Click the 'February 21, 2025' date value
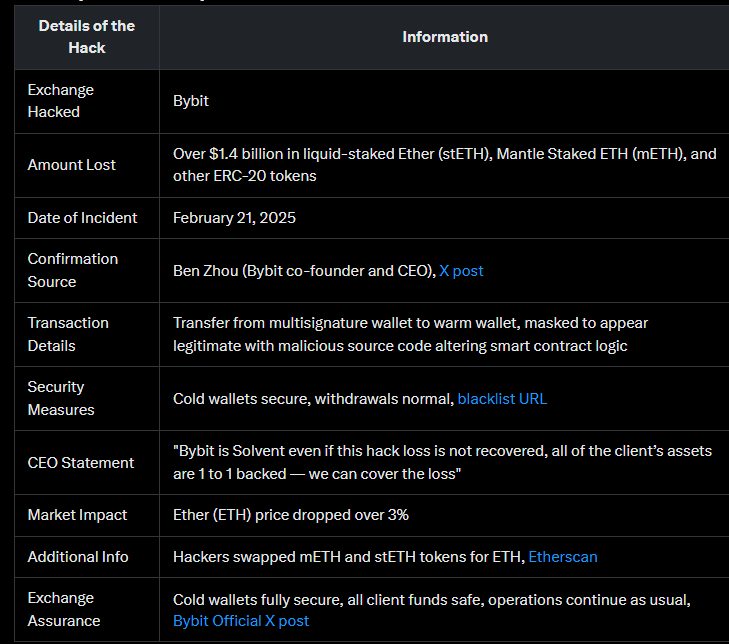729x644 pixels. [234, 218]
